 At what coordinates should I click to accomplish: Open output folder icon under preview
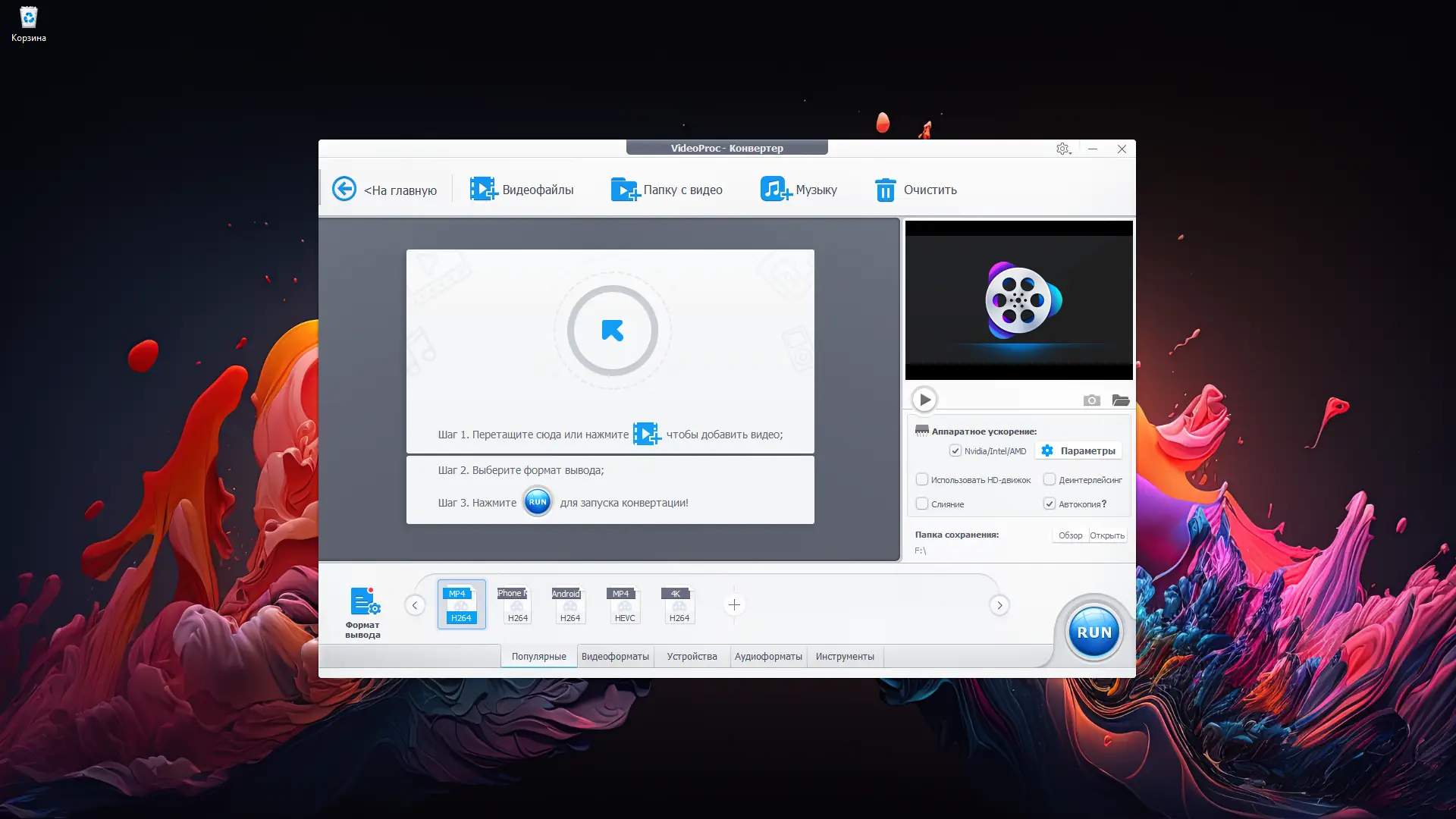(x=1120, y=400)
